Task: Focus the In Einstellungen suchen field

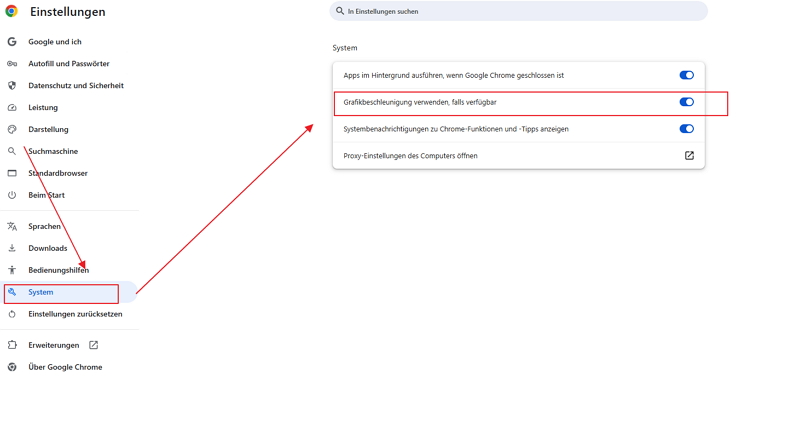Action: point(520,11)
